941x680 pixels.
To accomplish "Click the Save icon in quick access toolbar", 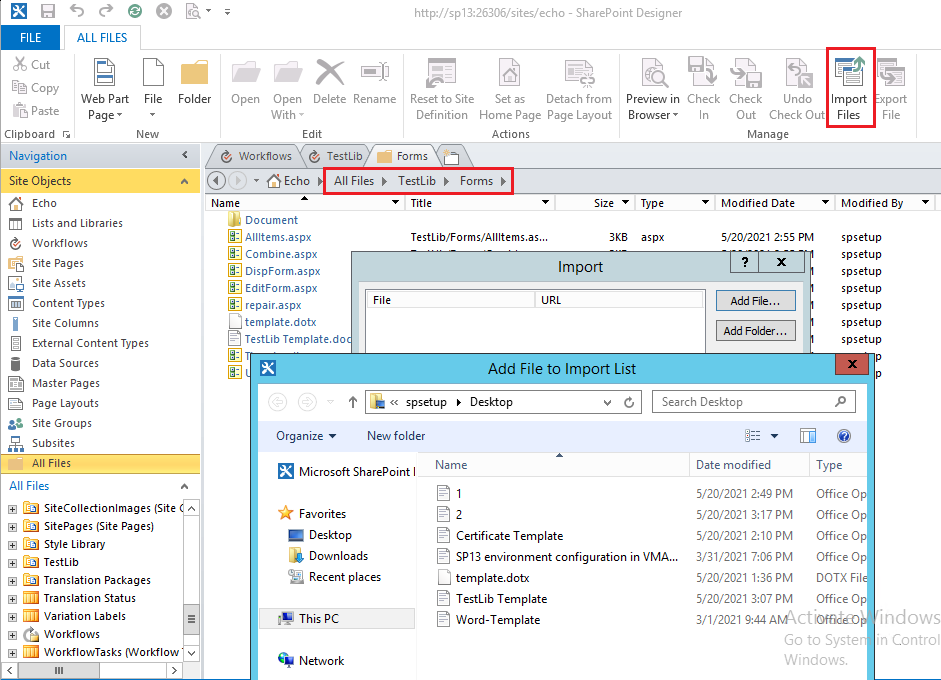I will tap(47, 11).
